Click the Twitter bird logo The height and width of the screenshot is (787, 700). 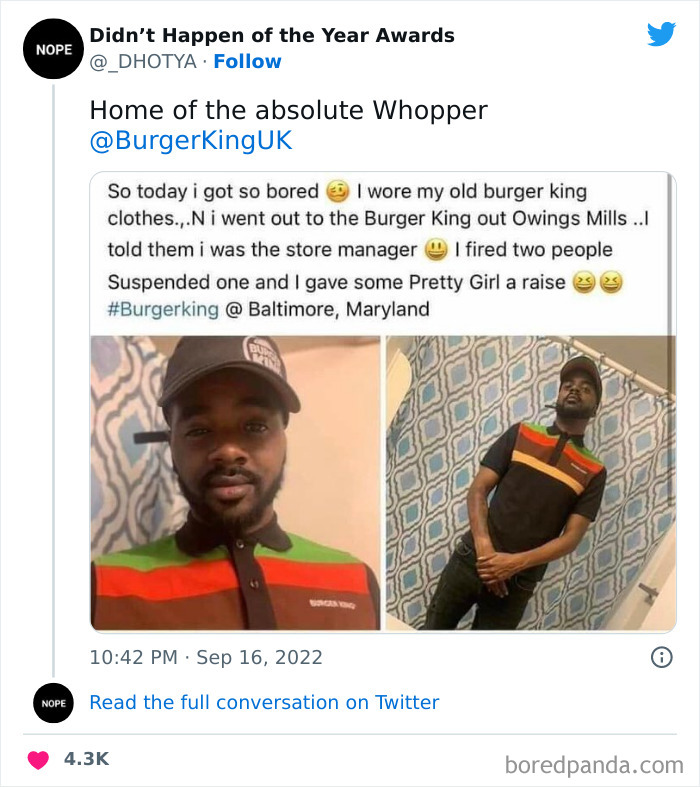(x=661, y=34)
